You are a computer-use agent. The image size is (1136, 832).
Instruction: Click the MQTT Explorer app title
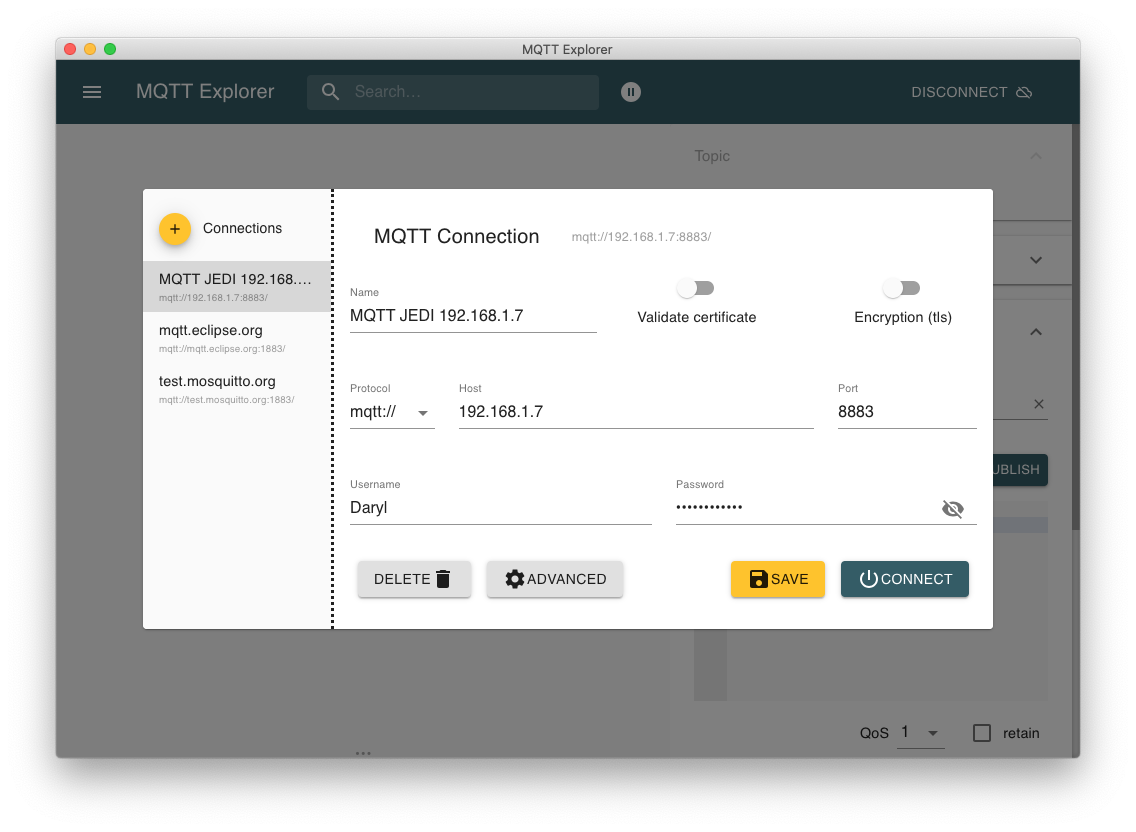click(205, 91)
